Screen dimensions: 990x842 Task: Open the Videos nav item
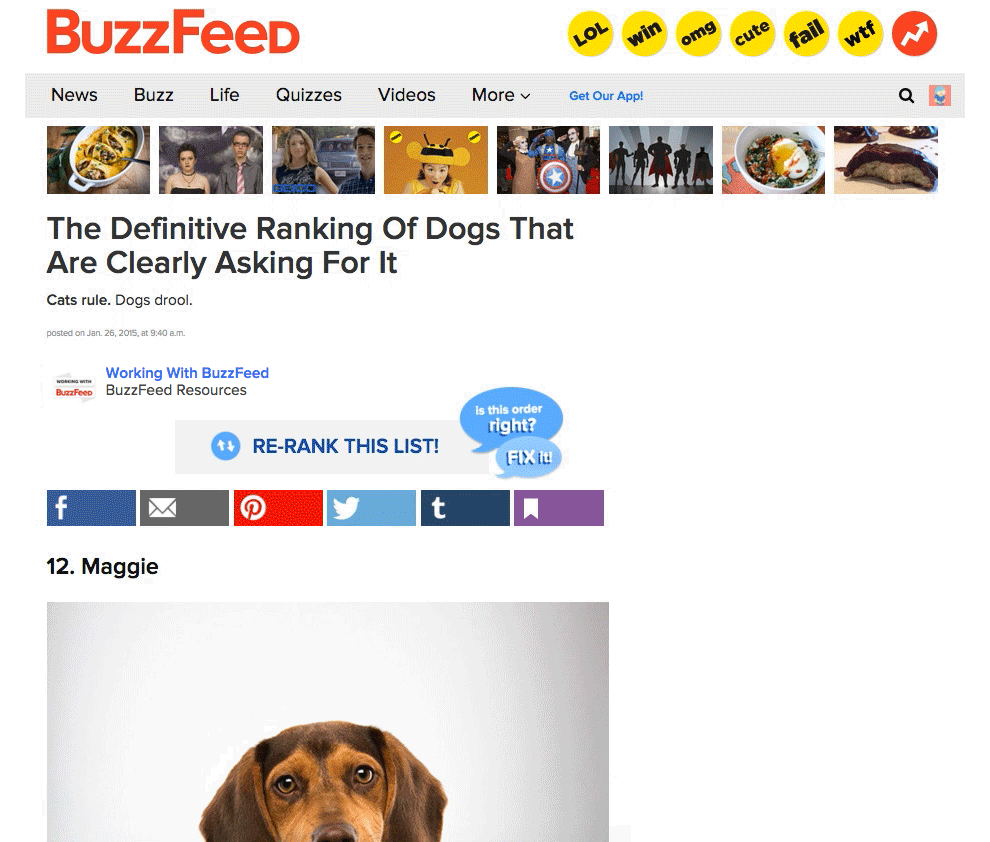(x=407, y=95)
